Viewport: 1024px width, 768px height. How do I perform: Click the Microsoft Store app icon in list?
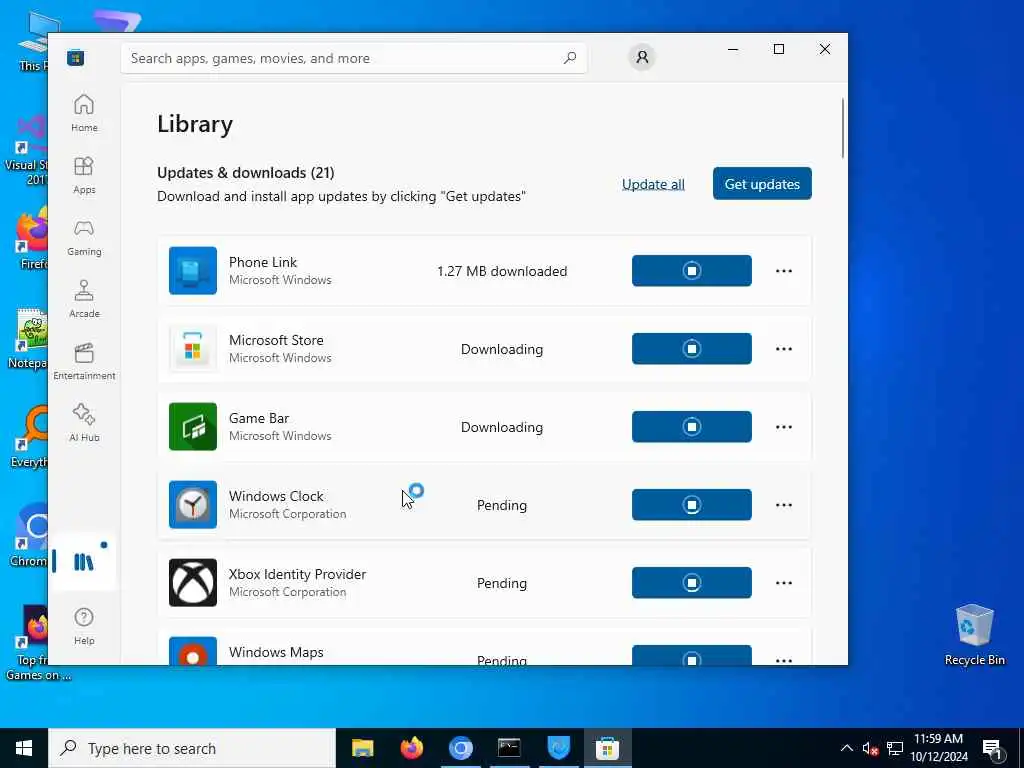point(193,349)
